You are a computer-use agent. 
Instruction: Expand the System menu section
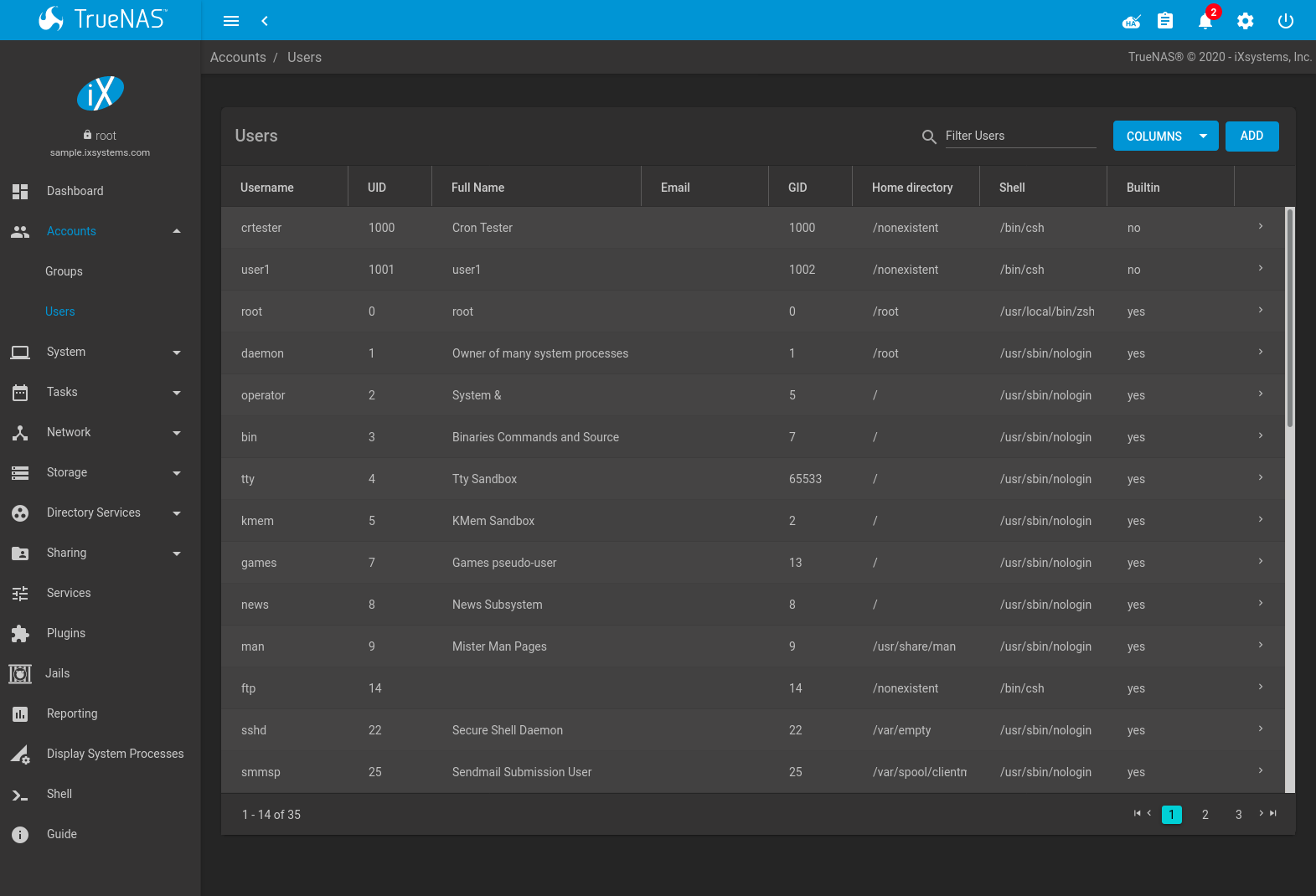point(101,352)
